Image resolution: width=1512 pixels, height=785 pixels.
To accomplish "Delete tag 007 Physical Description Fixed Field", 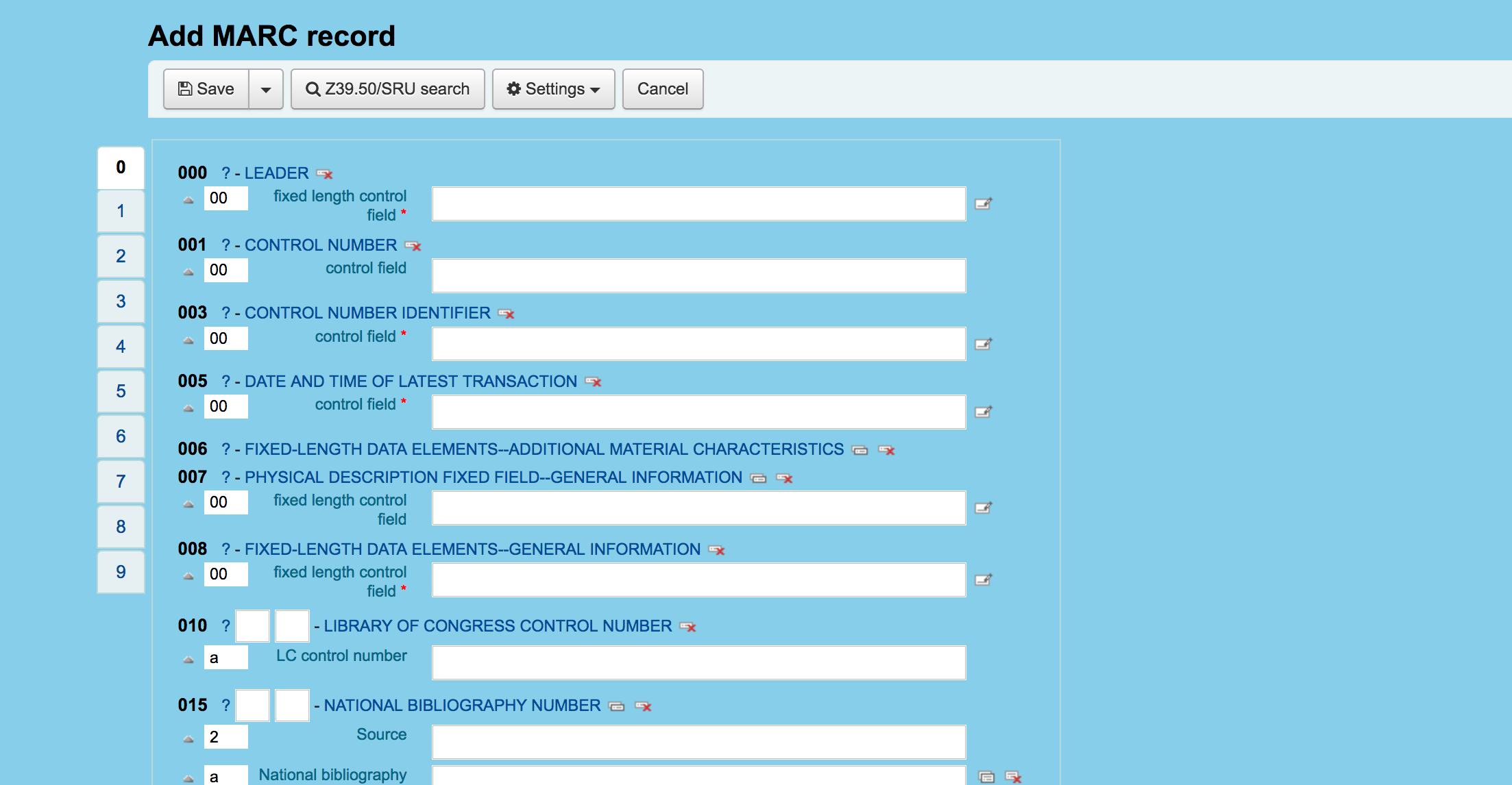I will point(785,478).
